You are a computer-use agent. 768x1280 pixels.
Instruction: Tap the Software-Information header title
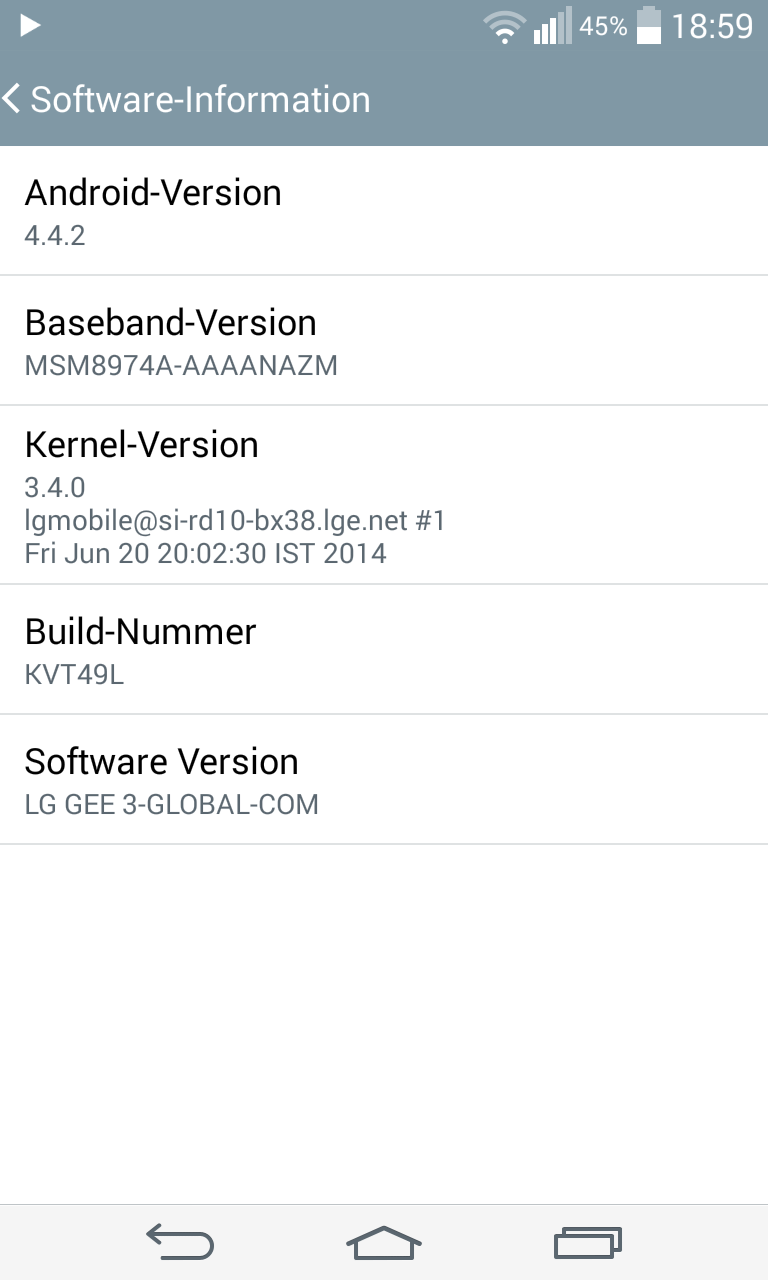point(200,99)
